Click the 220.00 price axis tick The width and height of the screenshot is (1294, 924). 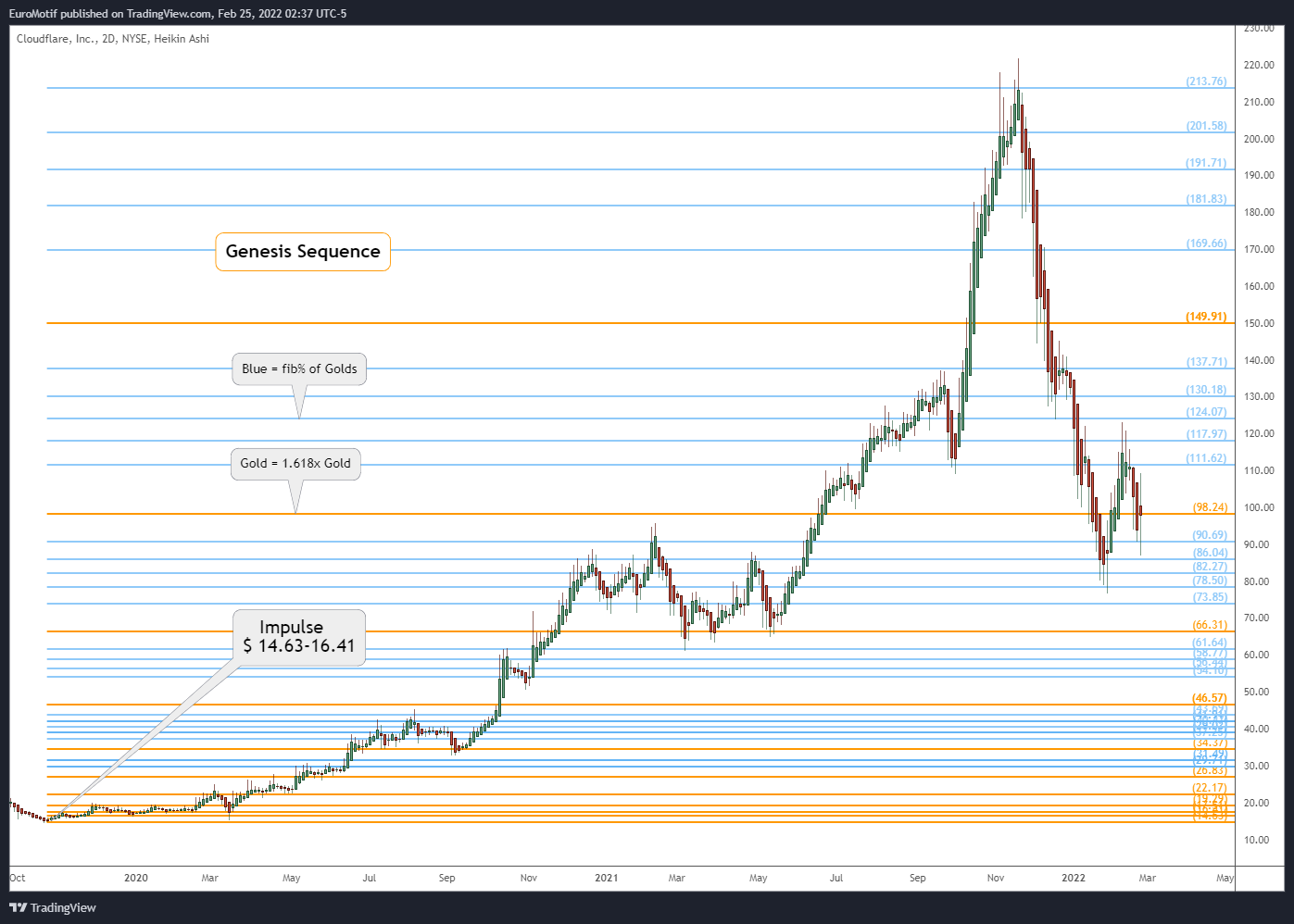(x=1259, y=65)
